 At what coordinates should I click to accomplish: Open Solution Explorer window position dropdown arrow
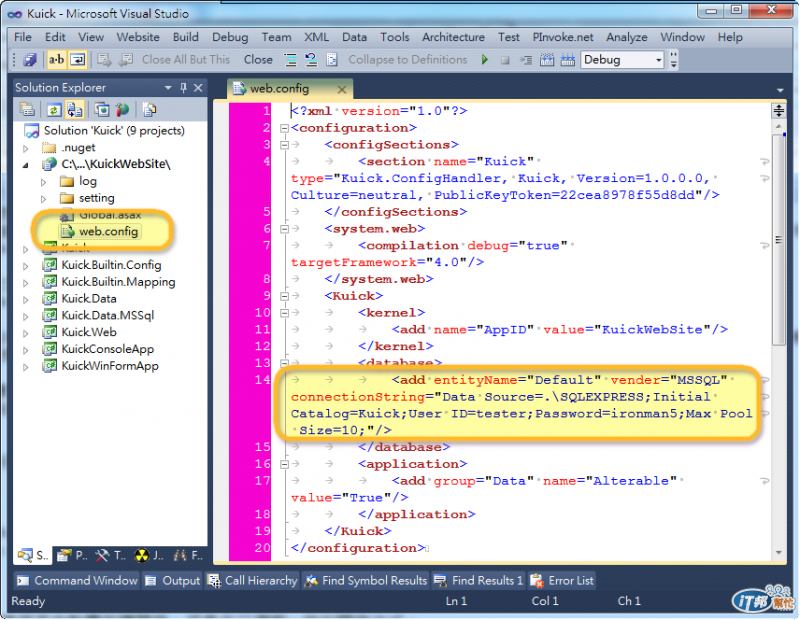tap(168, 88)
